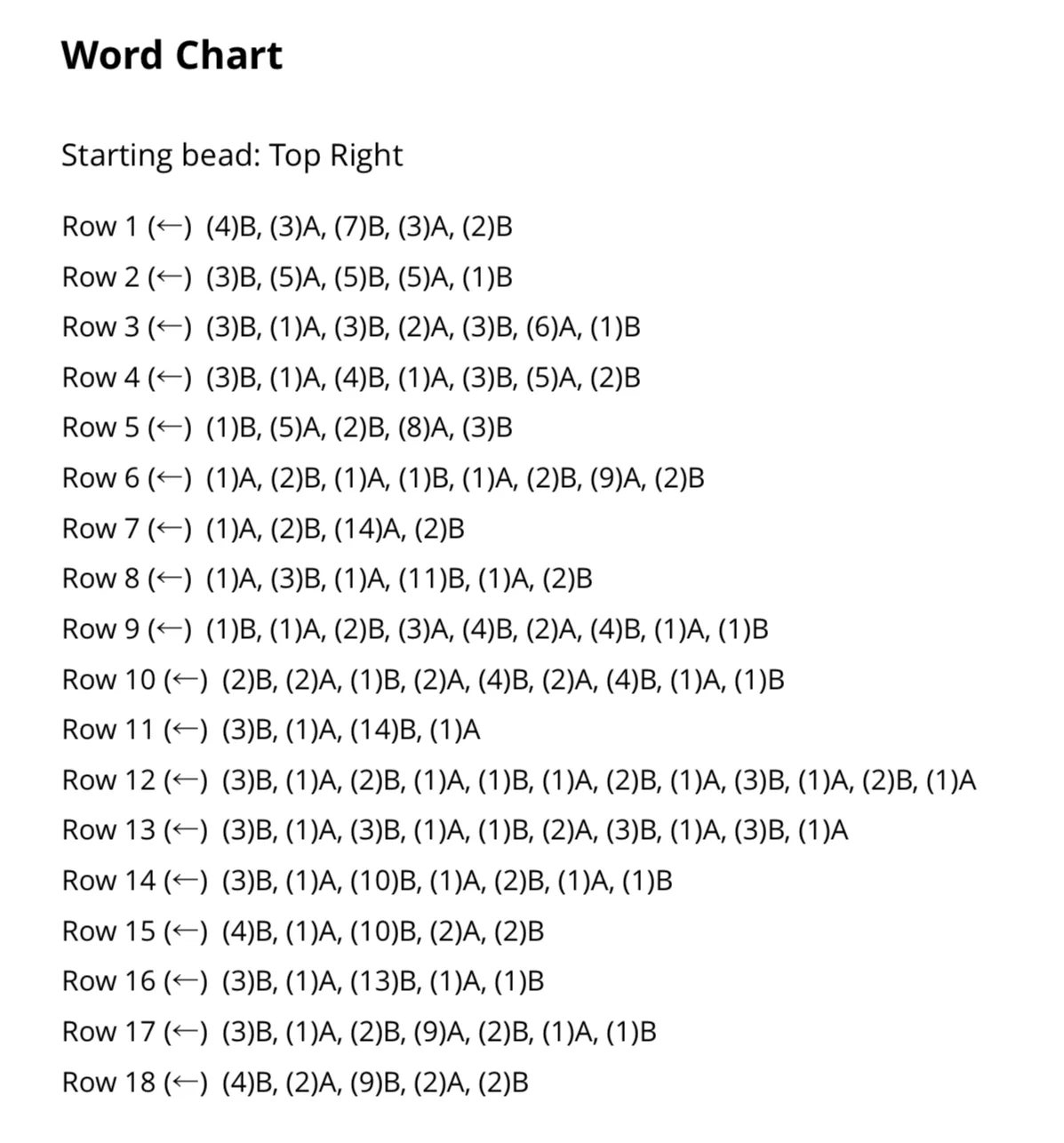The width and height of the screenshot is (1064, 1143).
Task: Select the Row 7 line with (14)A
Action: (x=262, y=530)
